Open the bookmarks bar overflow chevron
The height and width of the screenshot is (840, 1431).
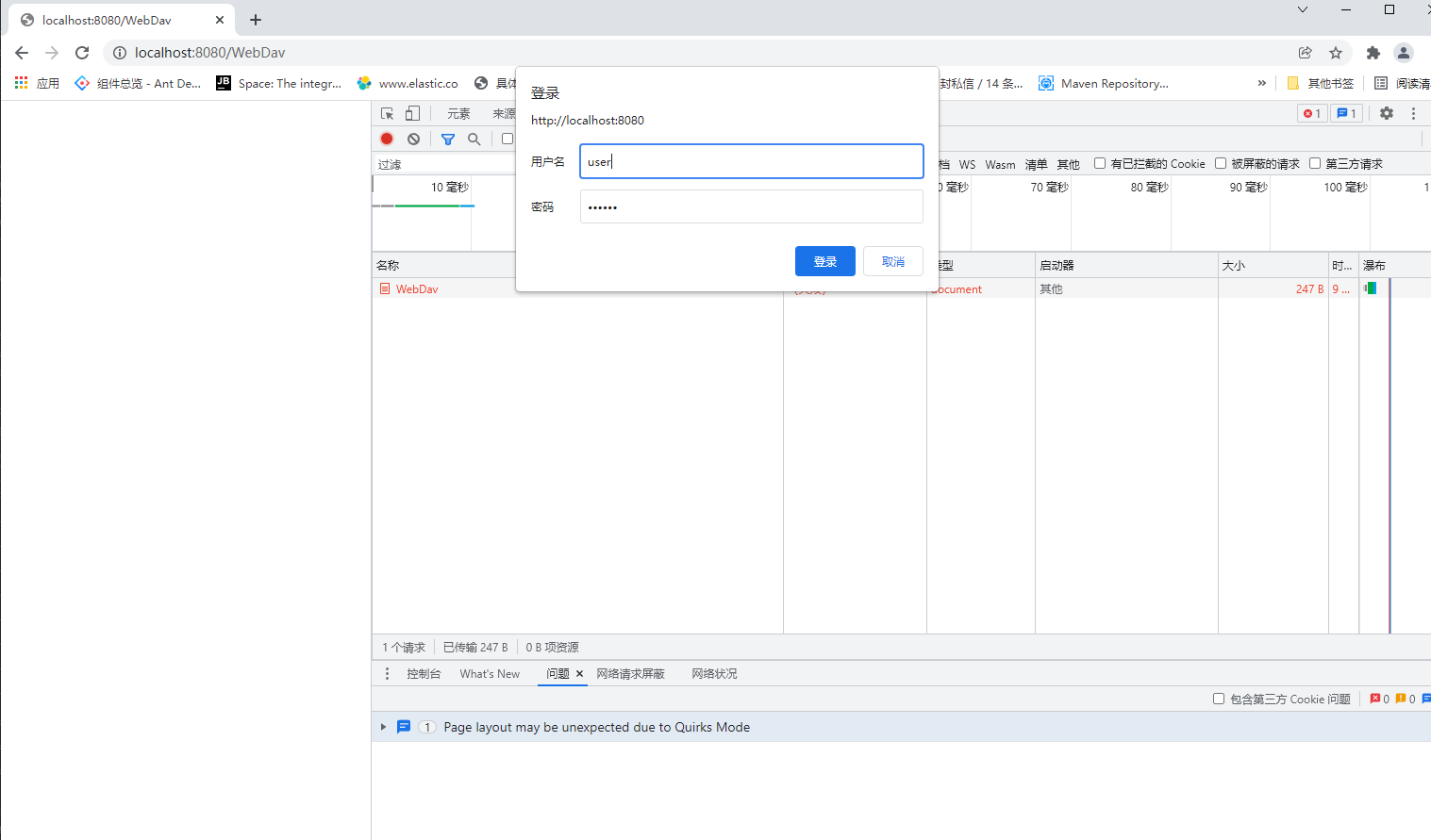point(1262,83)
